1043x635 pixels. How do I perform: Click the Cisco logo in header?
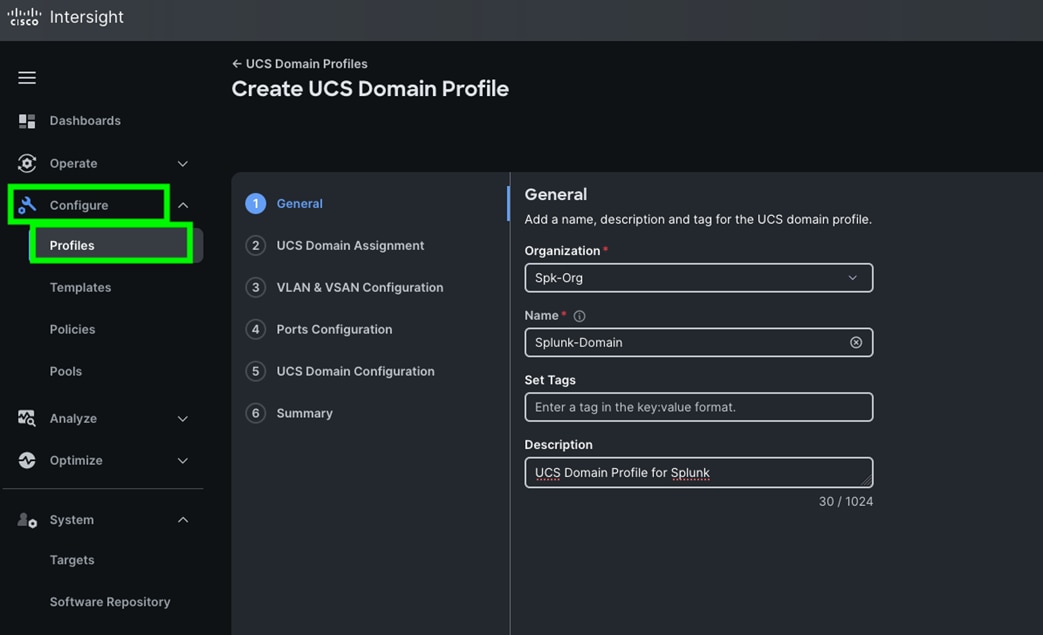coord(24,17)
